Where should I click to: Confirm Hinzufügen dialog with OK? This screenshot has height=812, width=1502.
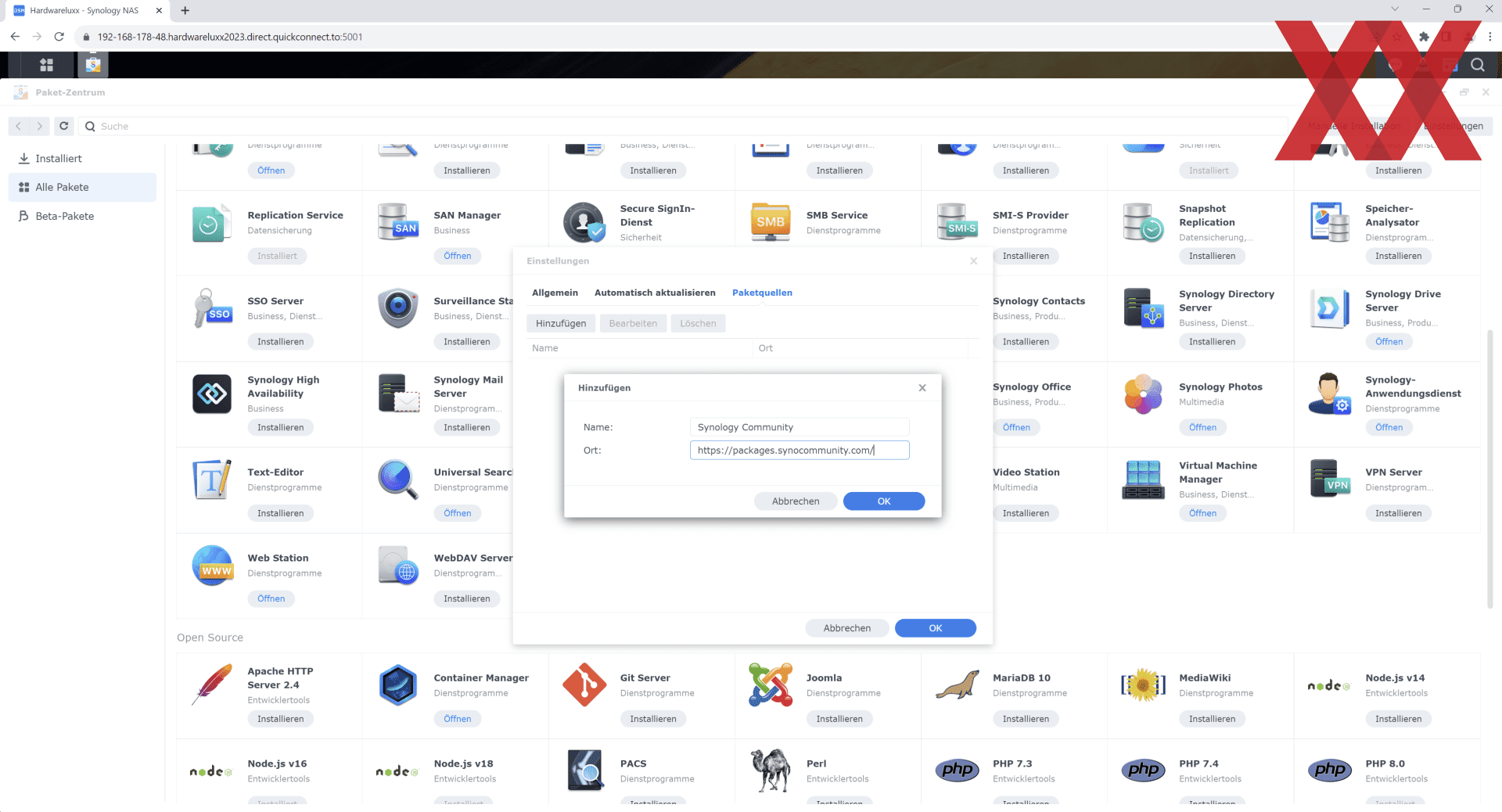[884, 501]
